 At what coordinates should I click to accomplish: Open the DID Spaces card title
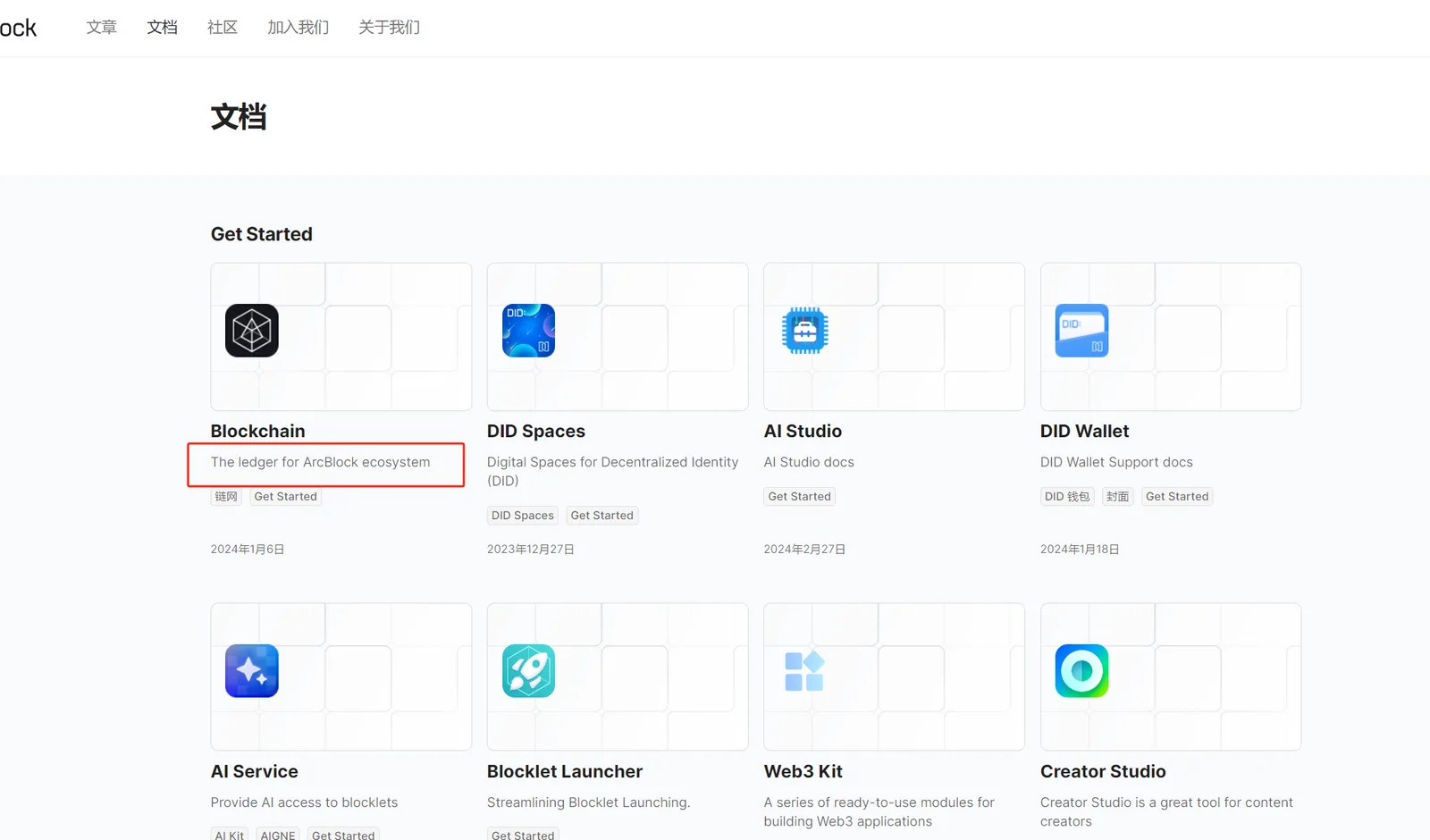(536, 431)
